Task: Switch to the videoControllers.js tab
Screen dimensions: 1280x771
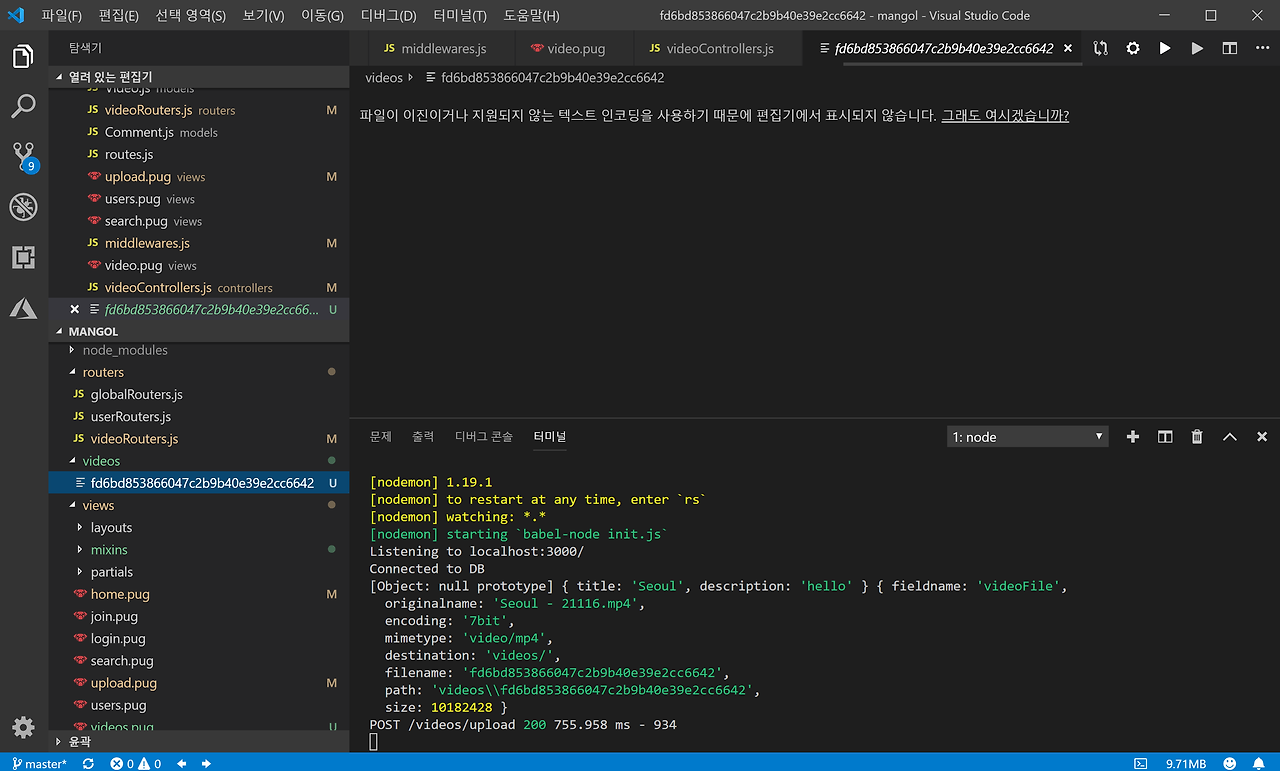Action: coord(719,48)
